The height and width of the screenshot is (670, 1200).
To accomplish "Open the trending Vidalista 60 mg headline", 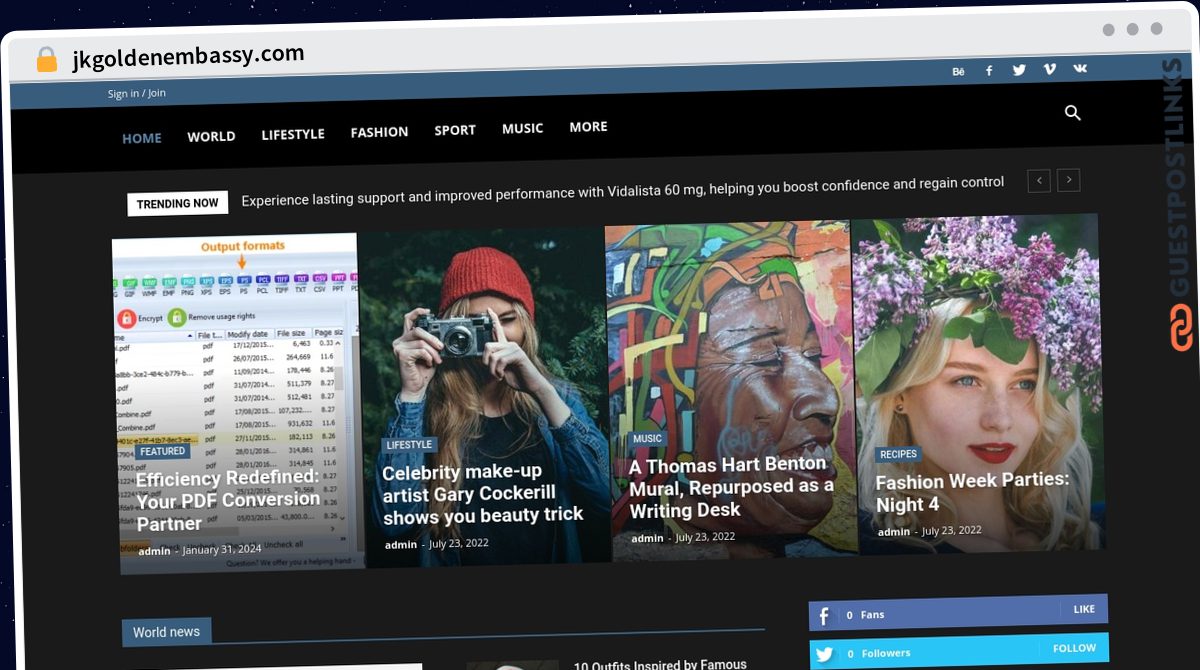I will point(622,191).
